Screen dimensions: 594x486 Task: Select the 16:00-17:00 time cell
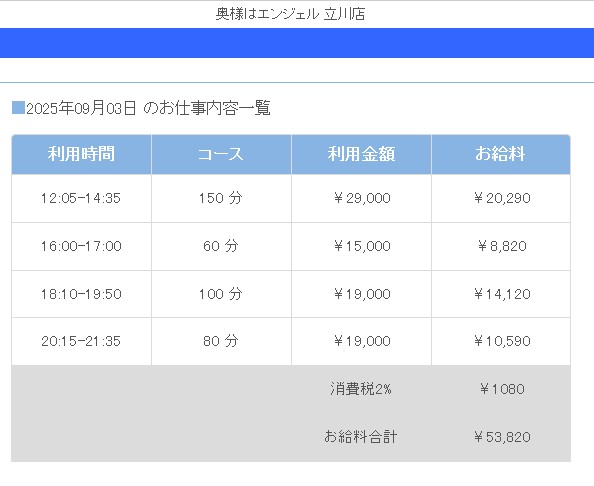81,246
